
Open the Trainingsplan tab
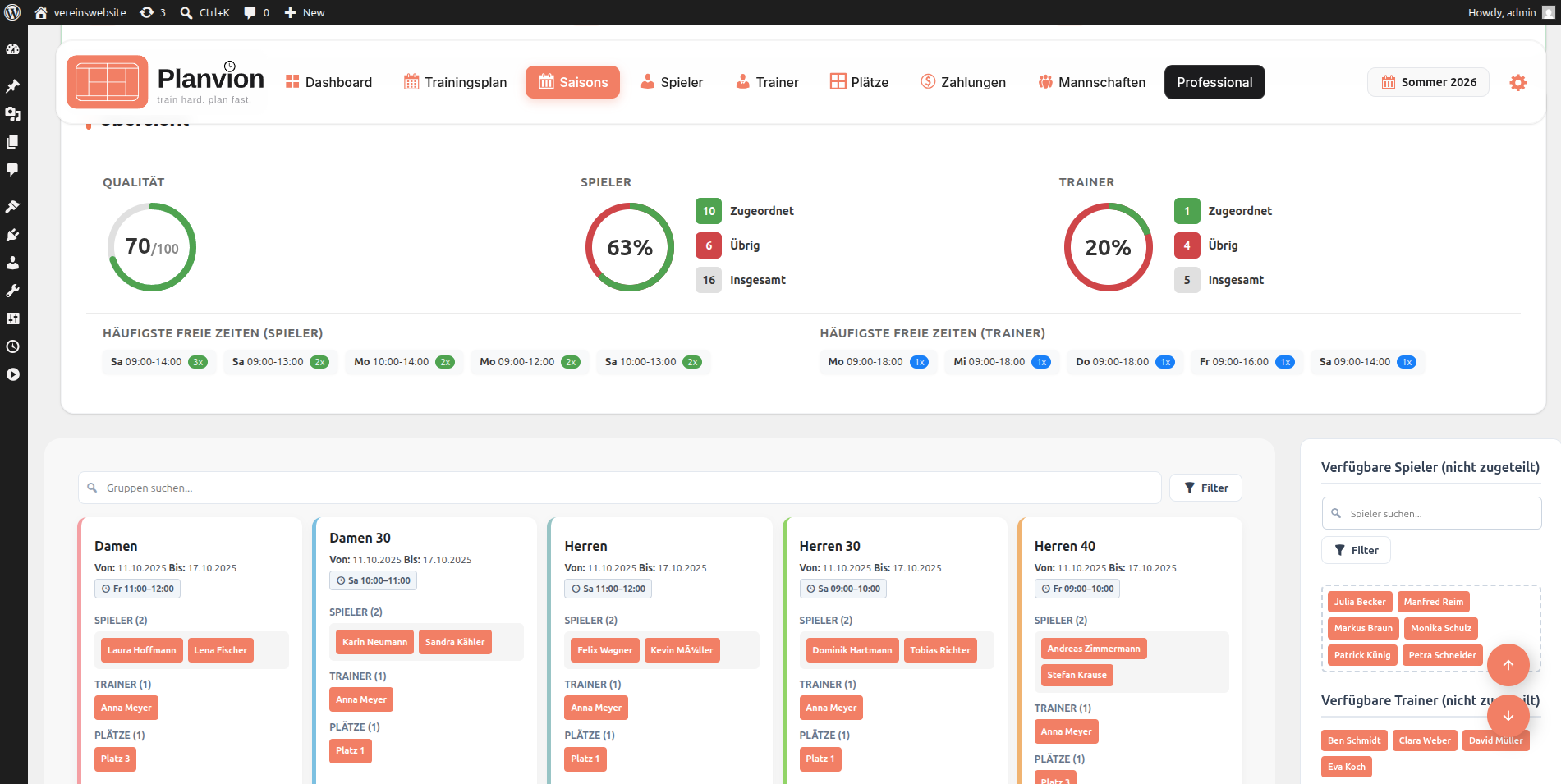[x=455, y=82]
